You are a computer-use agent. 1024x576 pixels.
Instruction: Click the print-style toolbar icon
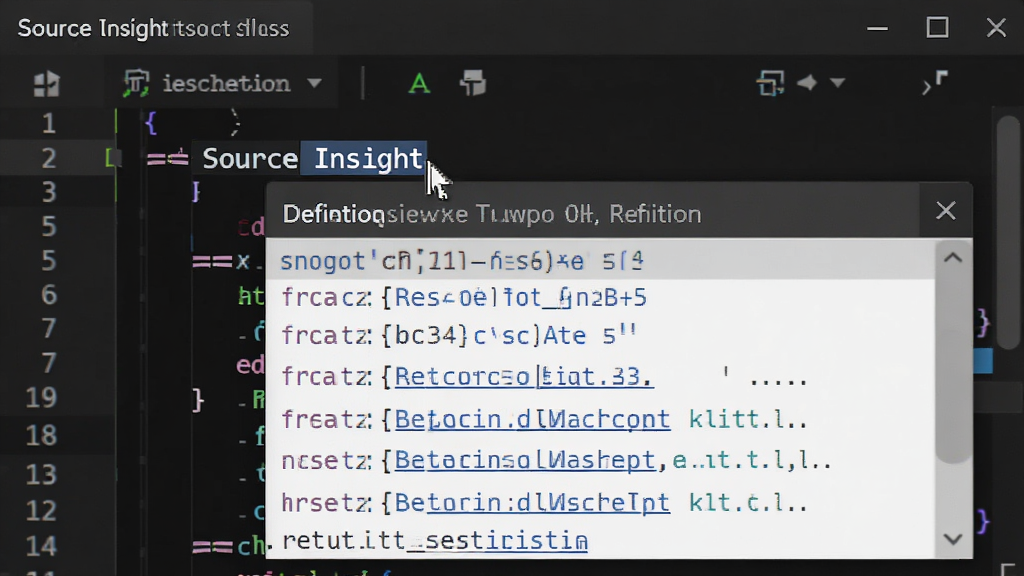coord(473,84)
